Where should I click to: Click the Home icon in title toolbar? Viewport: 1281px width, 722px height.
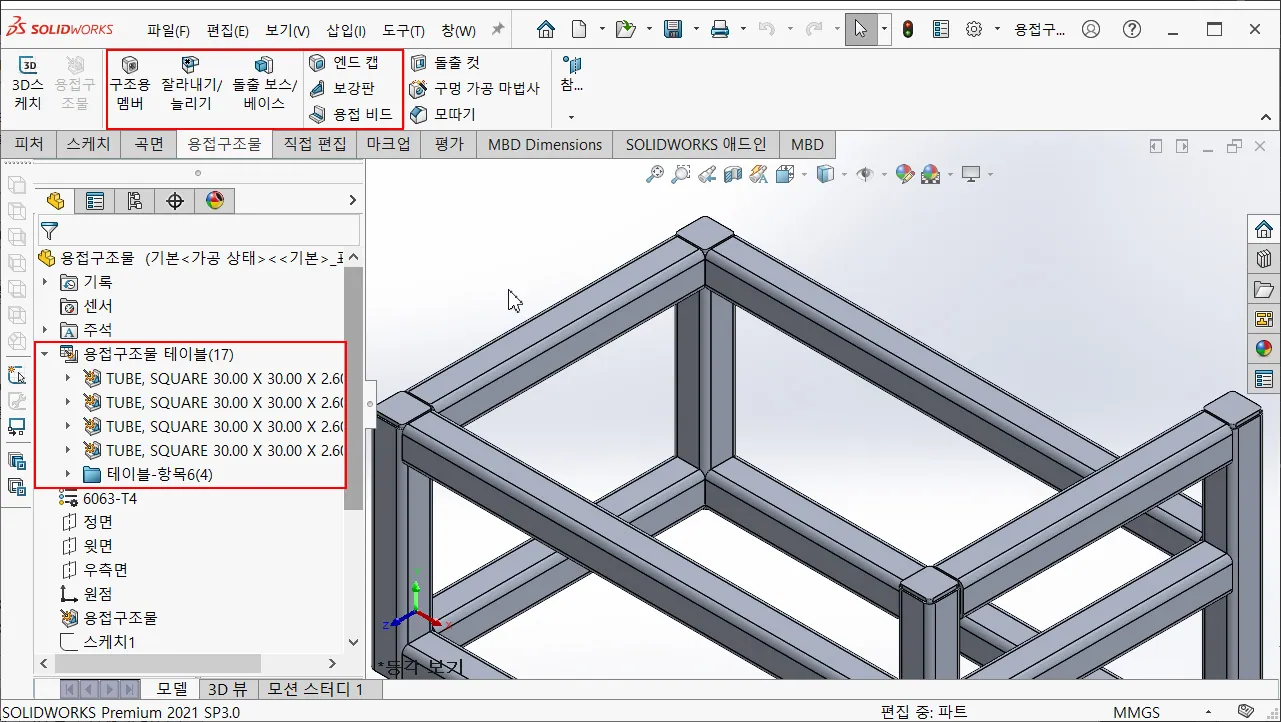point(545,29)
